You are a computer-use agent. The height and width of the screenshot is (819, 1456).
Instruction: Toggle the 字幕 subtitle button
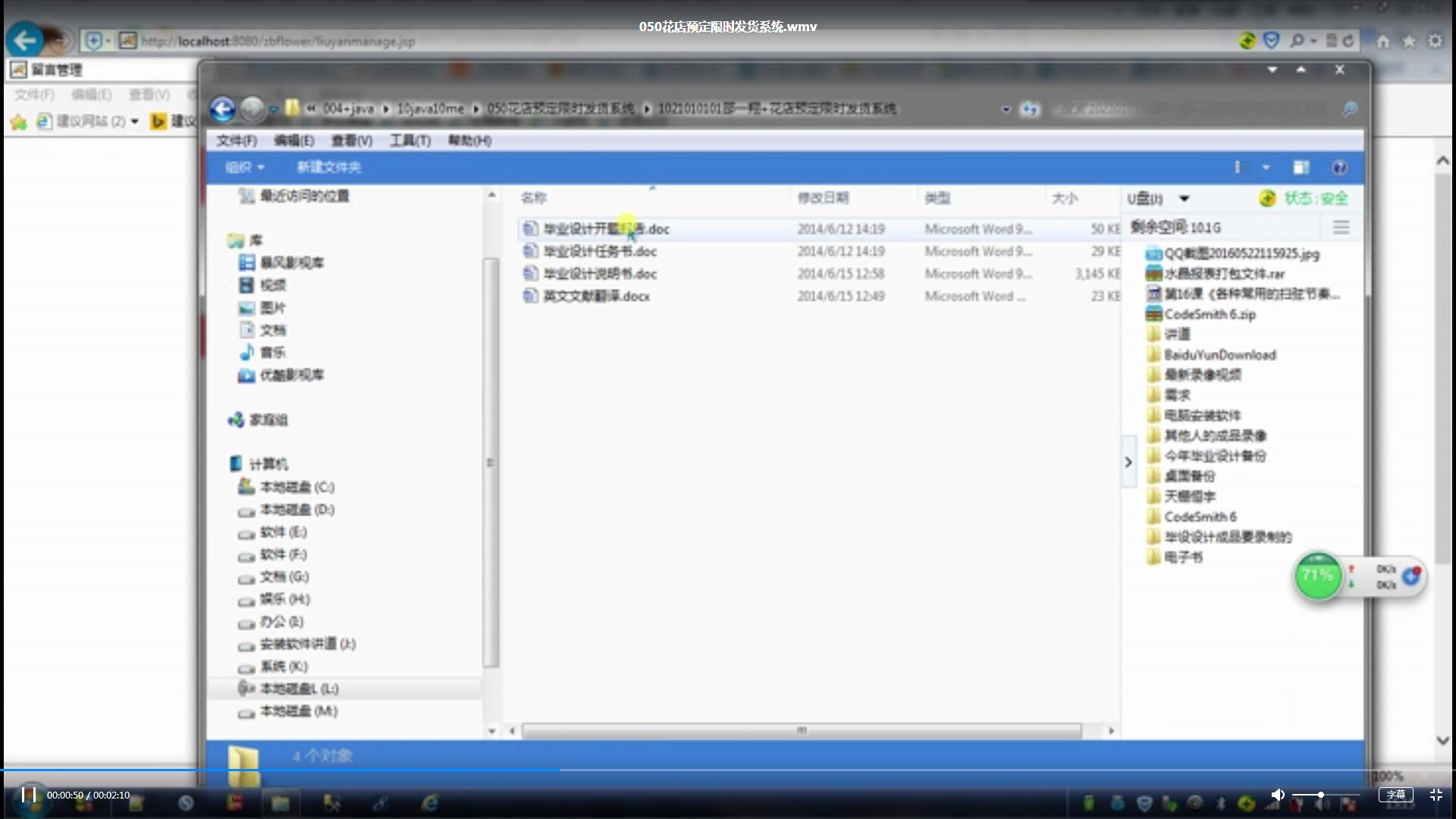click(x=1395, y=795)
